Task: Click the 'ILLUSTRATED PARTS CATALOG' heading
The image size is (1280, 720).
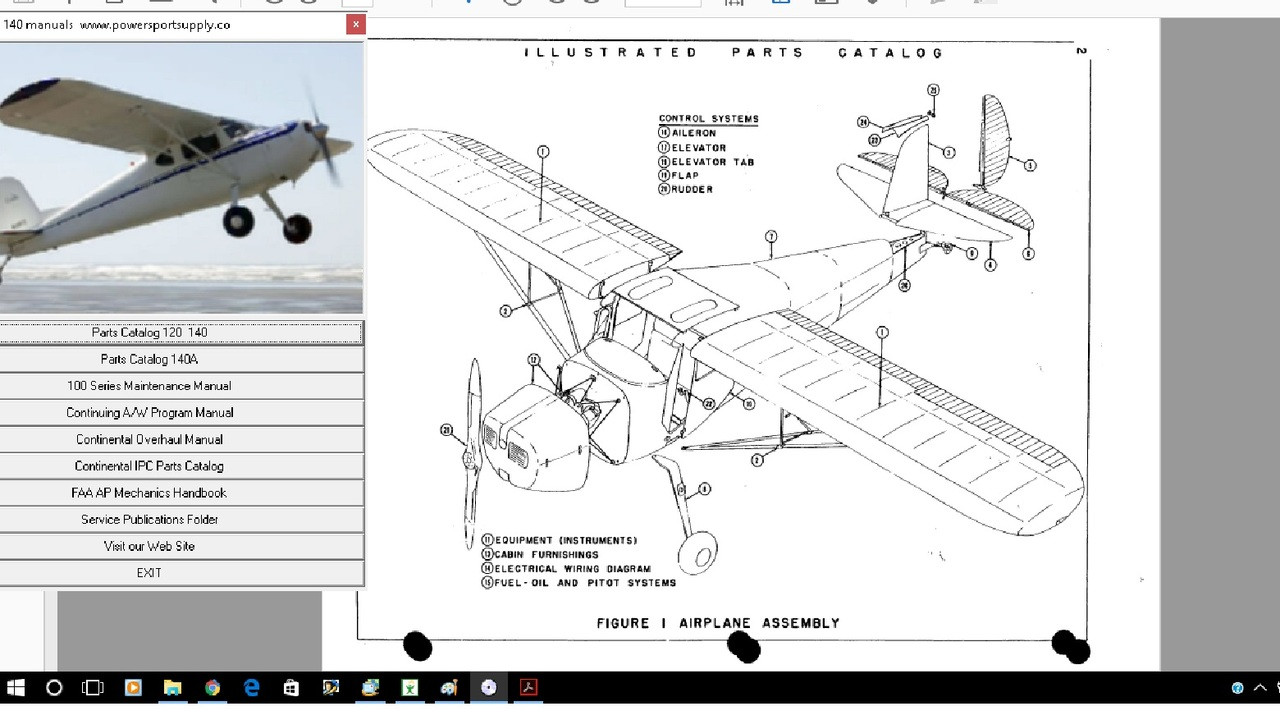Action: pyautogui.click(x=734, y=53)
